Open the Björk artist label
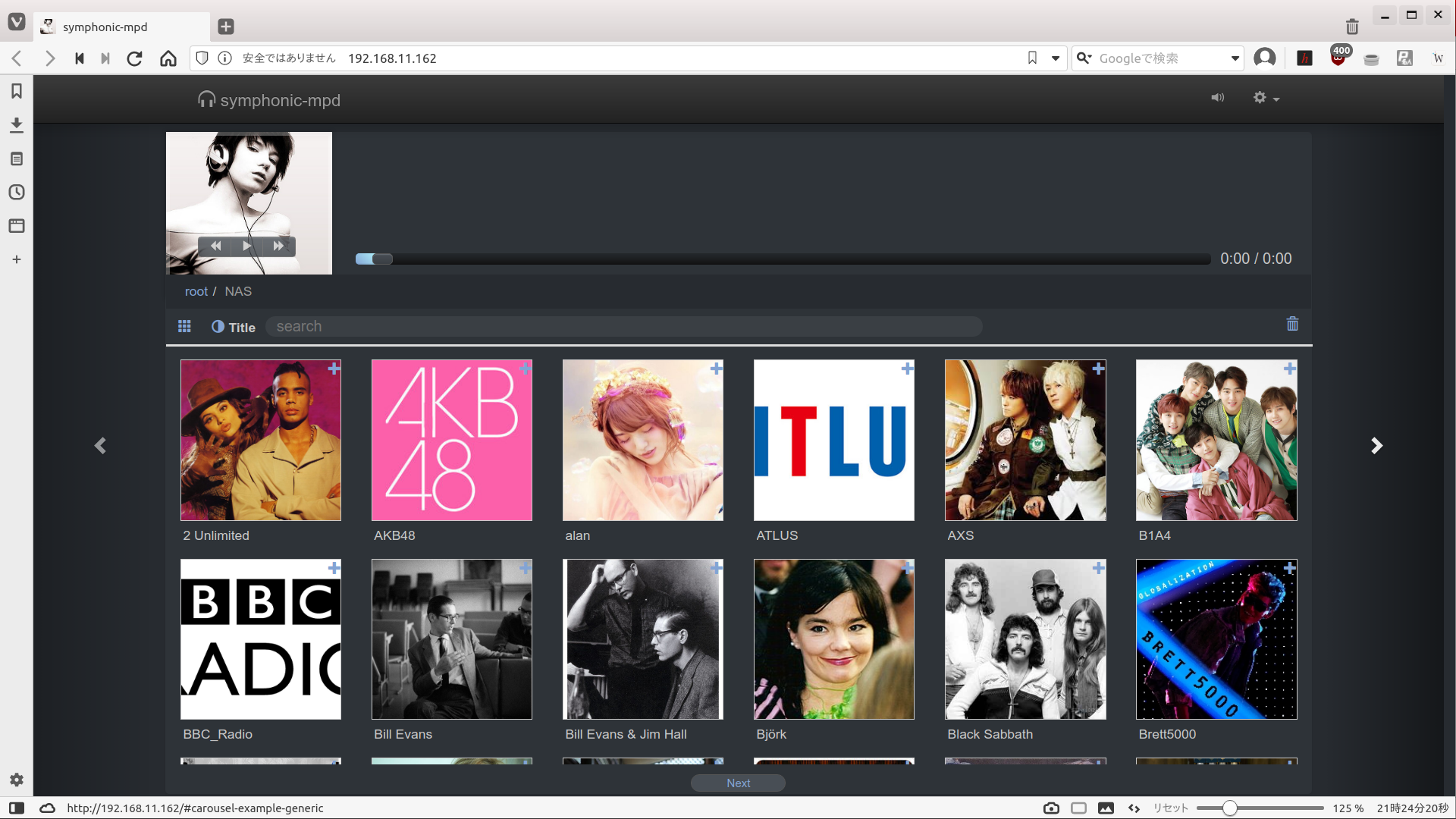 point(771,734)
